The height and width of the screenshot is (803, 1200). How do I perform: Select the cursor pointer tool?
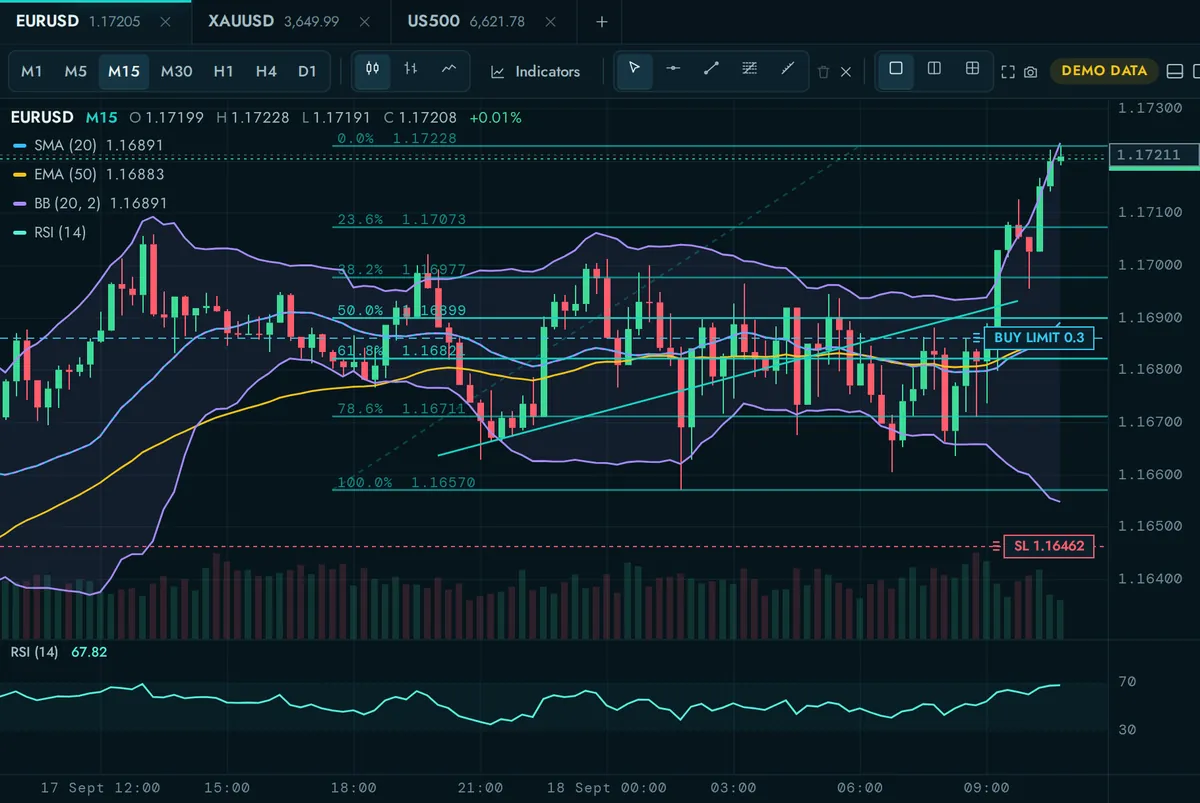click(634, 70)
